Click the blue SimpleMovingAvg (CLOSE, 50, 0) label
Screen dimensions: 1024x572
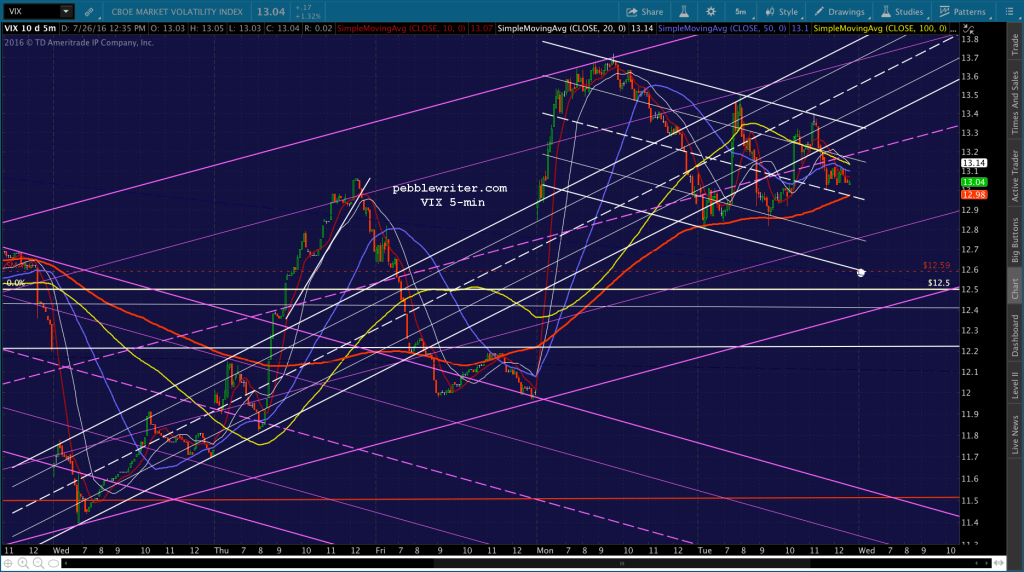[x=722, y=29]
